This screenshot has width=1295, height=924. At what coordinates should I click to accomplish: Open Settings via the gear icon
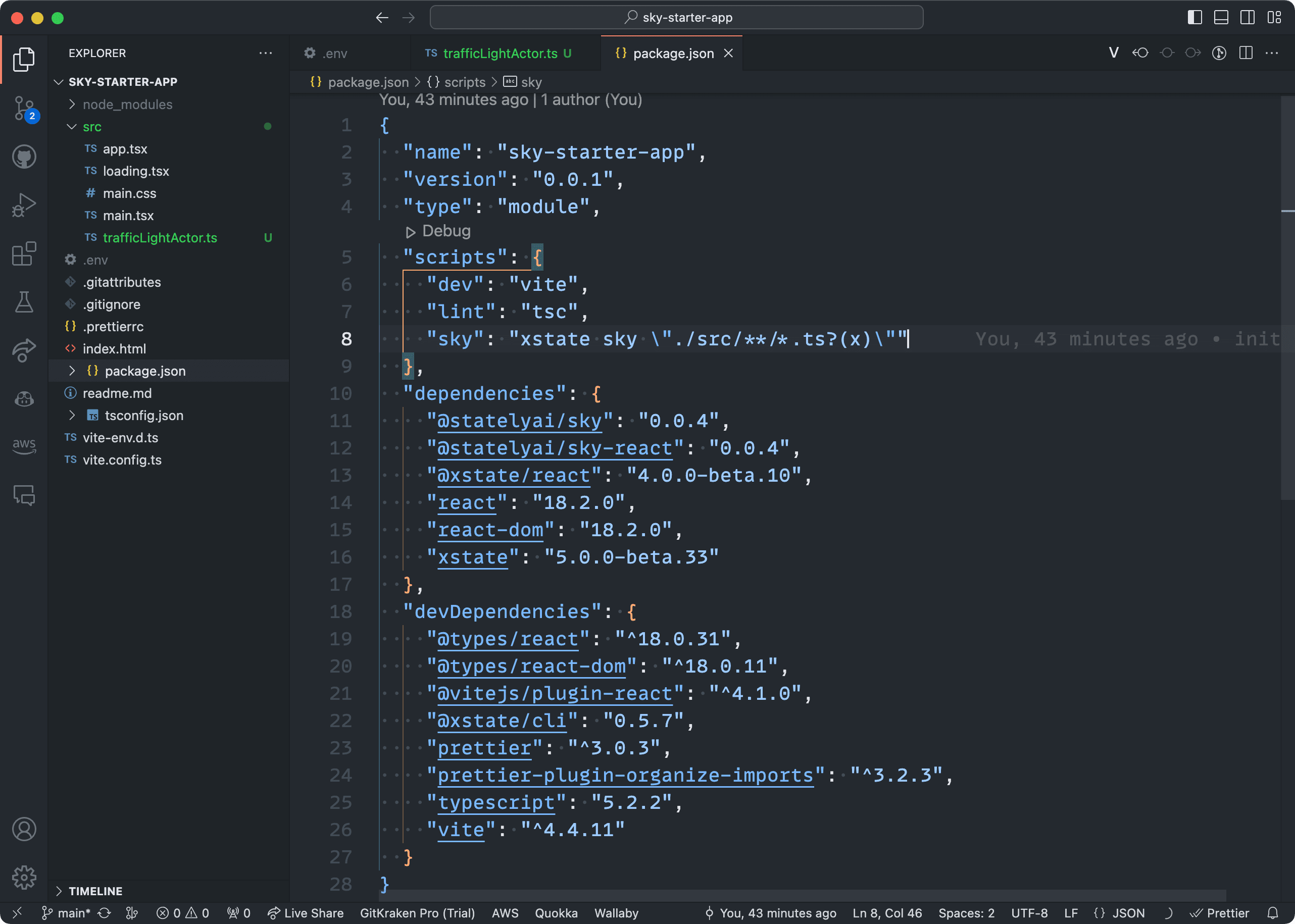point(24,878)
